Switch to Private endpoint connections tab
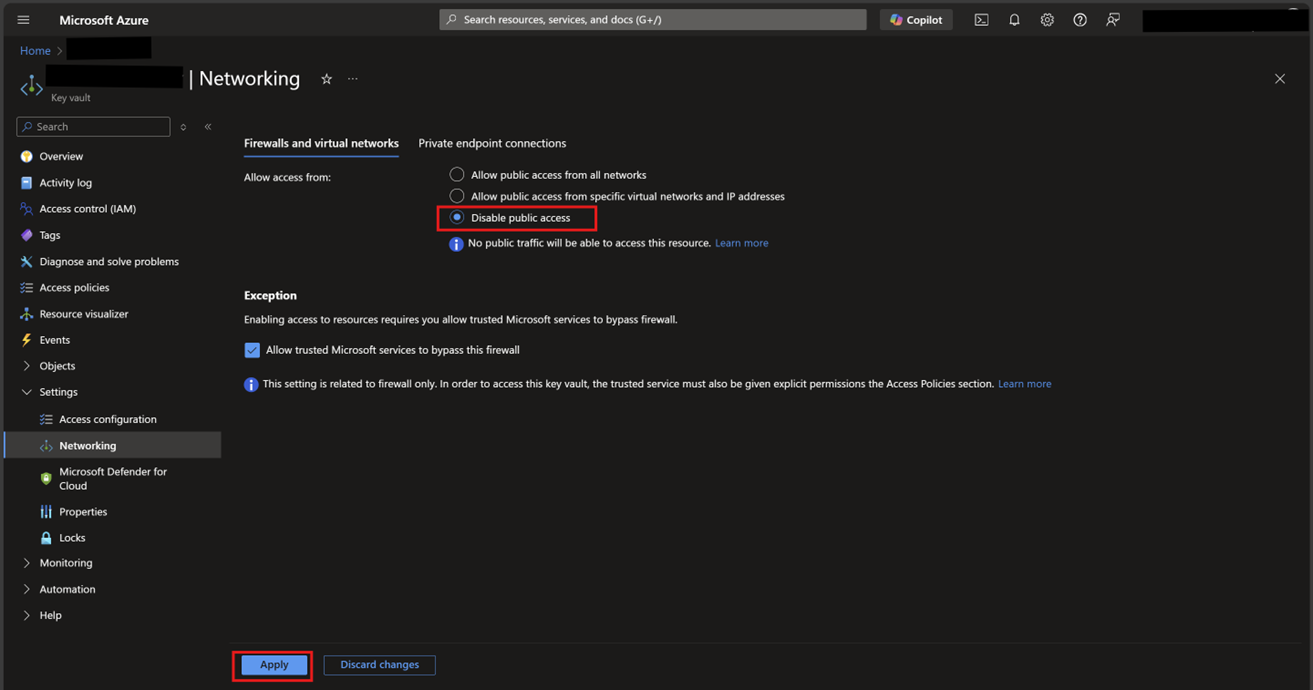This screenshot has width=1313, height=690. [x=492, y=143]
